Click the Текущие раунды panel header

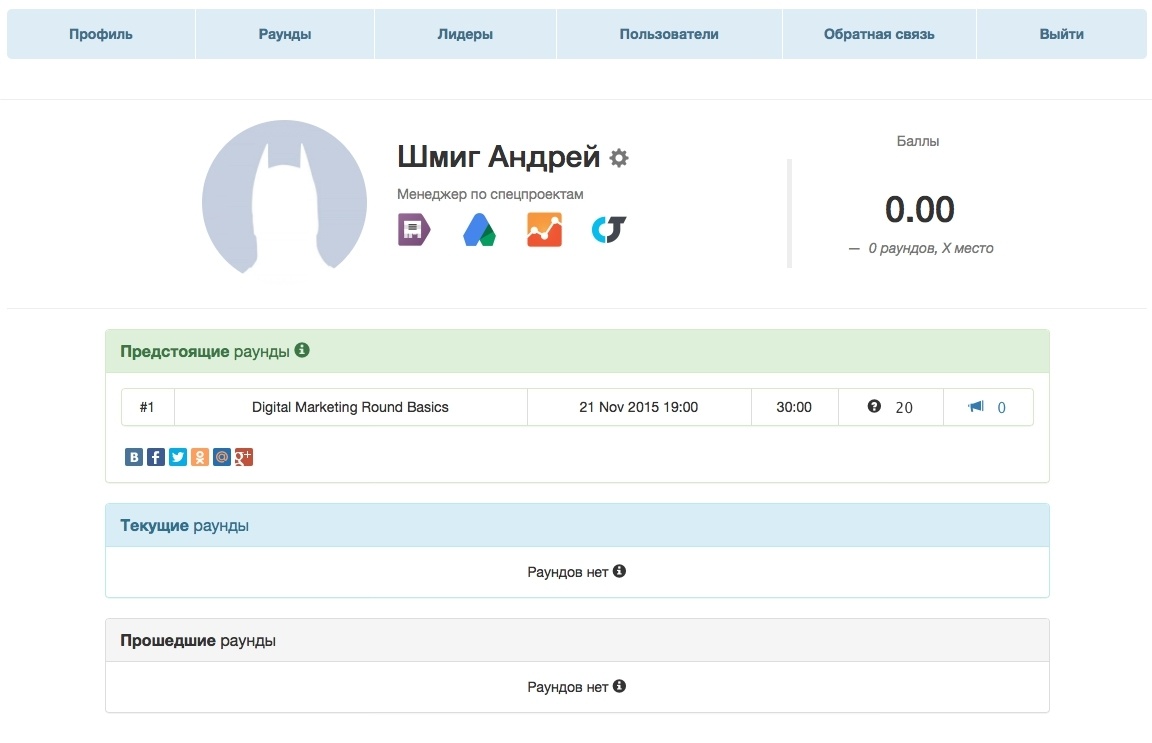pos(577,525)
